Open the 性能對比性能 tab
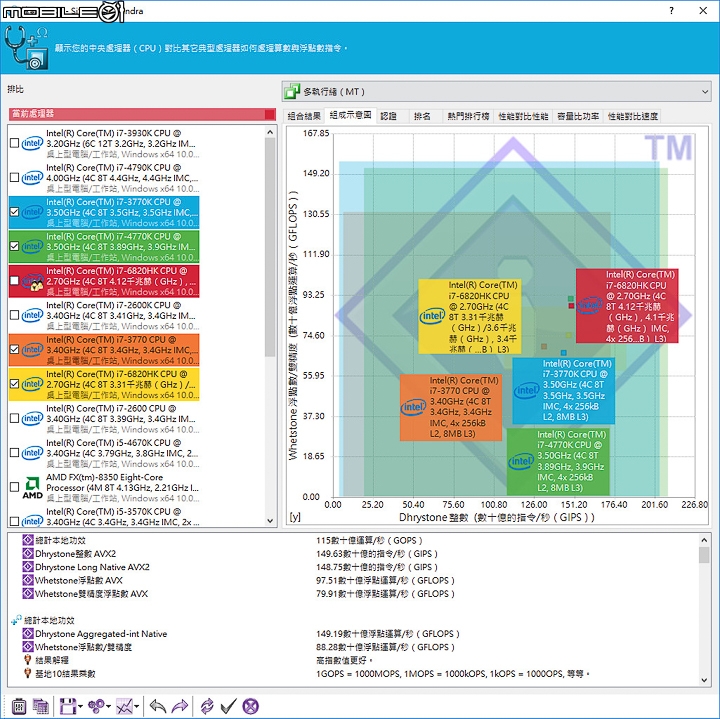This screenshot has height=719, width=720. click(523, 116)
